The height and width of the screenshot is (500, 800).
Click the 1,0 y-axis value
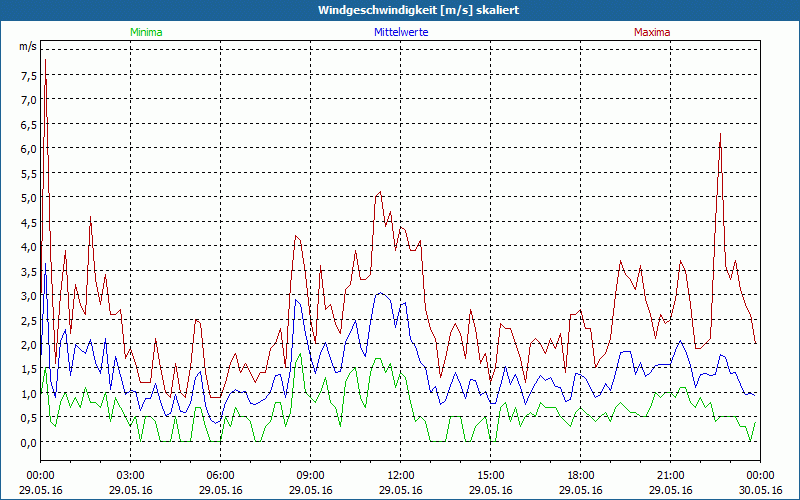click(29, 393)
